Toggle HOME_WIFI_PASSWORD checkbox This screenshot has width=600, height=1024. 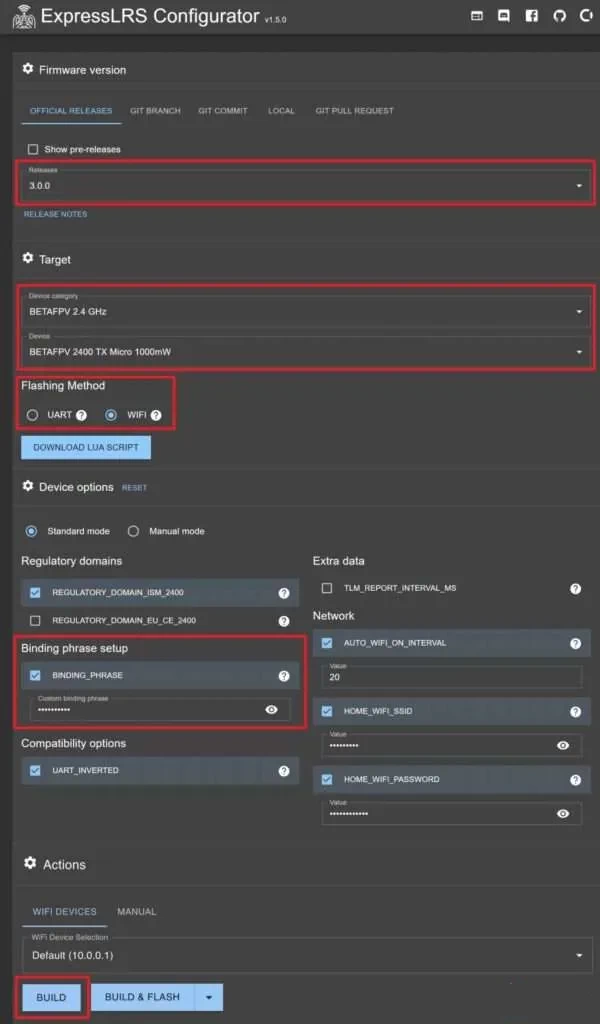click(327, 779)
